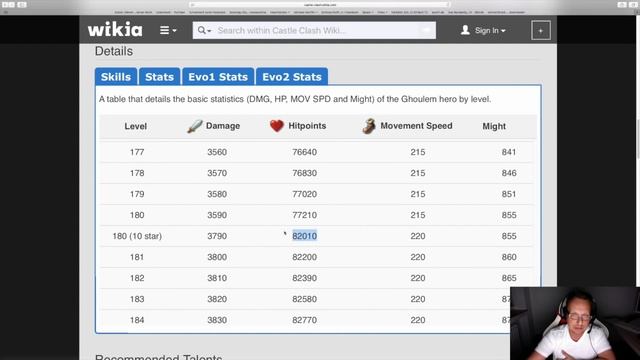
Task: Switch to the Evo1 Stats tab
Action: (218, 77)
